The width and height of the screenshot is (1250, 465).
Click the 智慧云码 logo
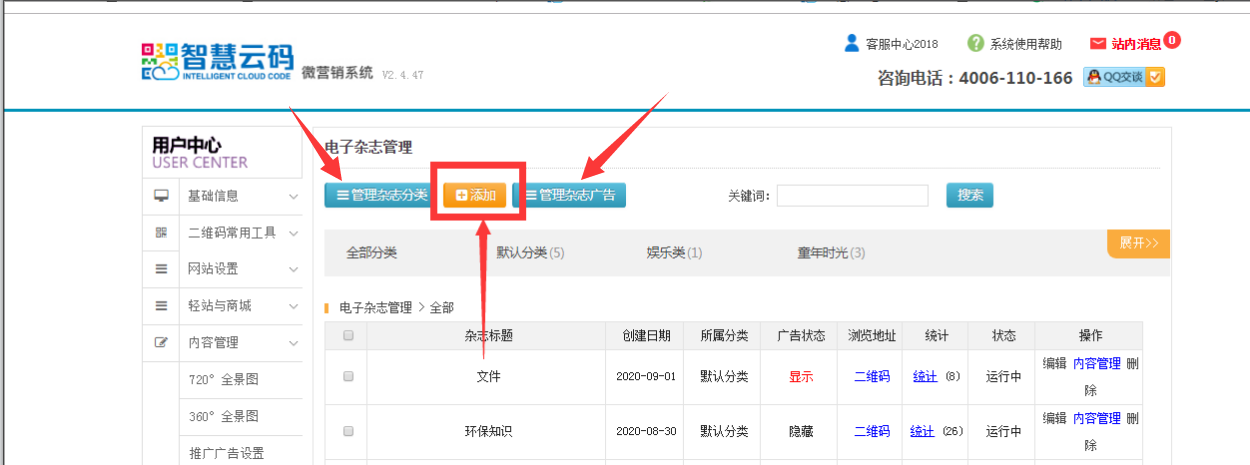[x=217, y=62]
